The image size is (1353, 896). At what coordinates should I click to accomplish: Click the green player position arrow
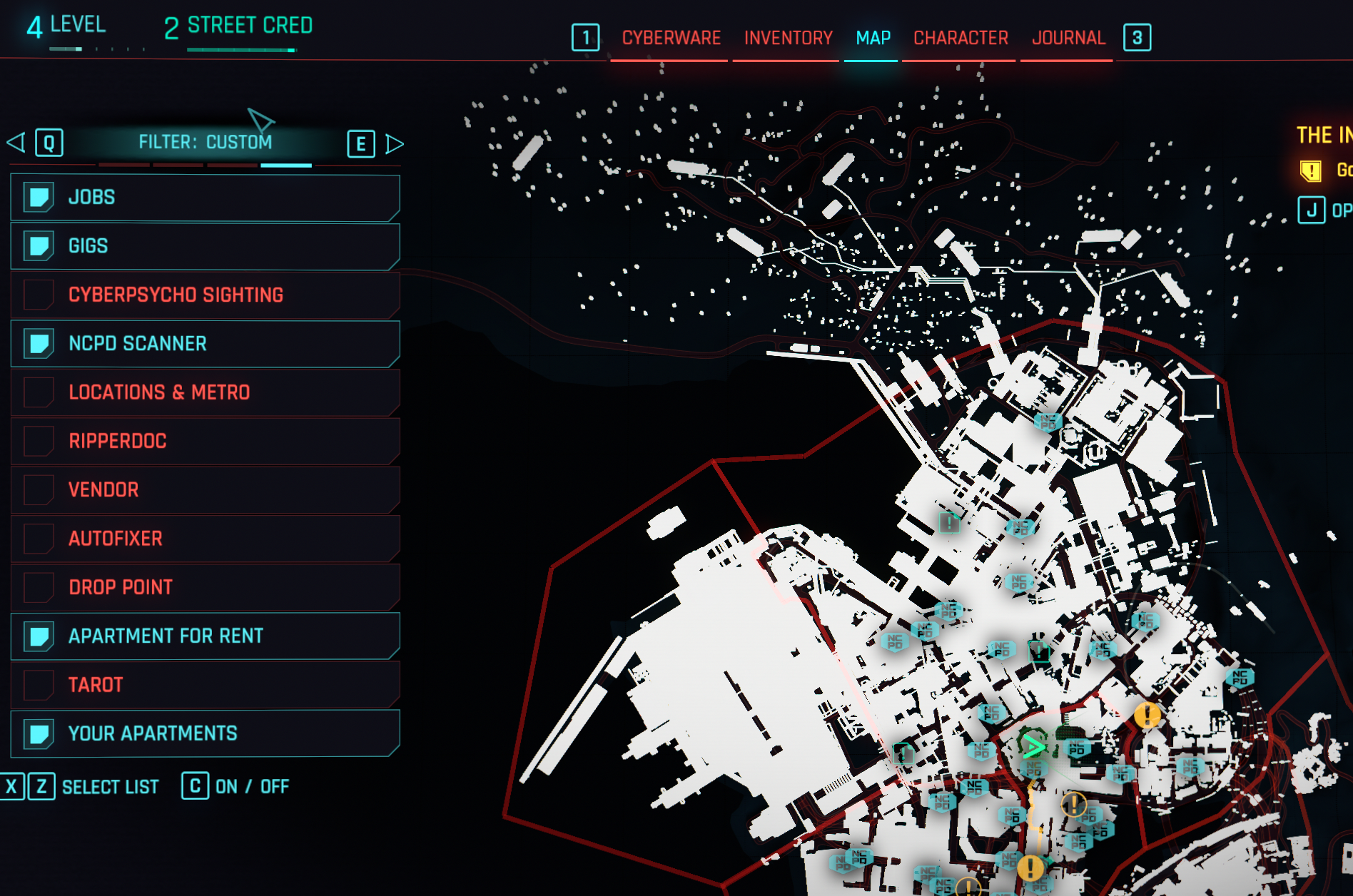(x=1033, y=746)
